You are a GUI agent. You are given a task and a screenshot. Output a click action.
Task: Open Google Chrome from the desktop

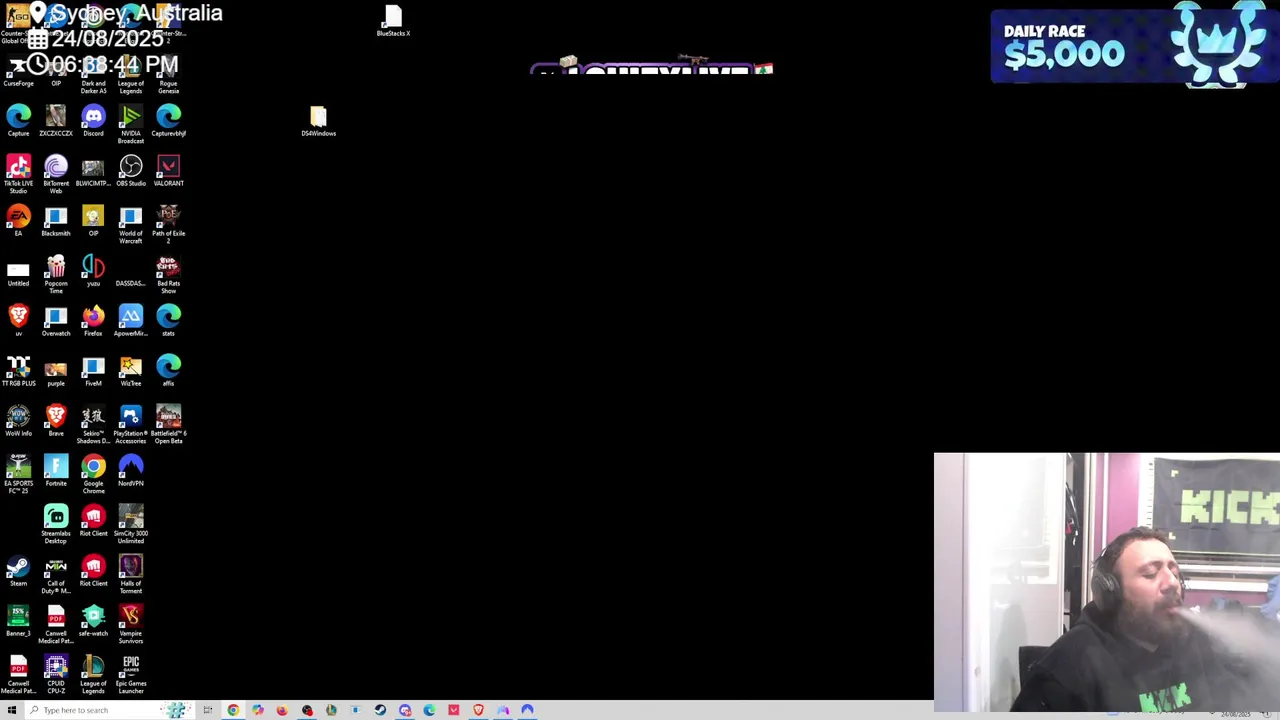point(93,473)
